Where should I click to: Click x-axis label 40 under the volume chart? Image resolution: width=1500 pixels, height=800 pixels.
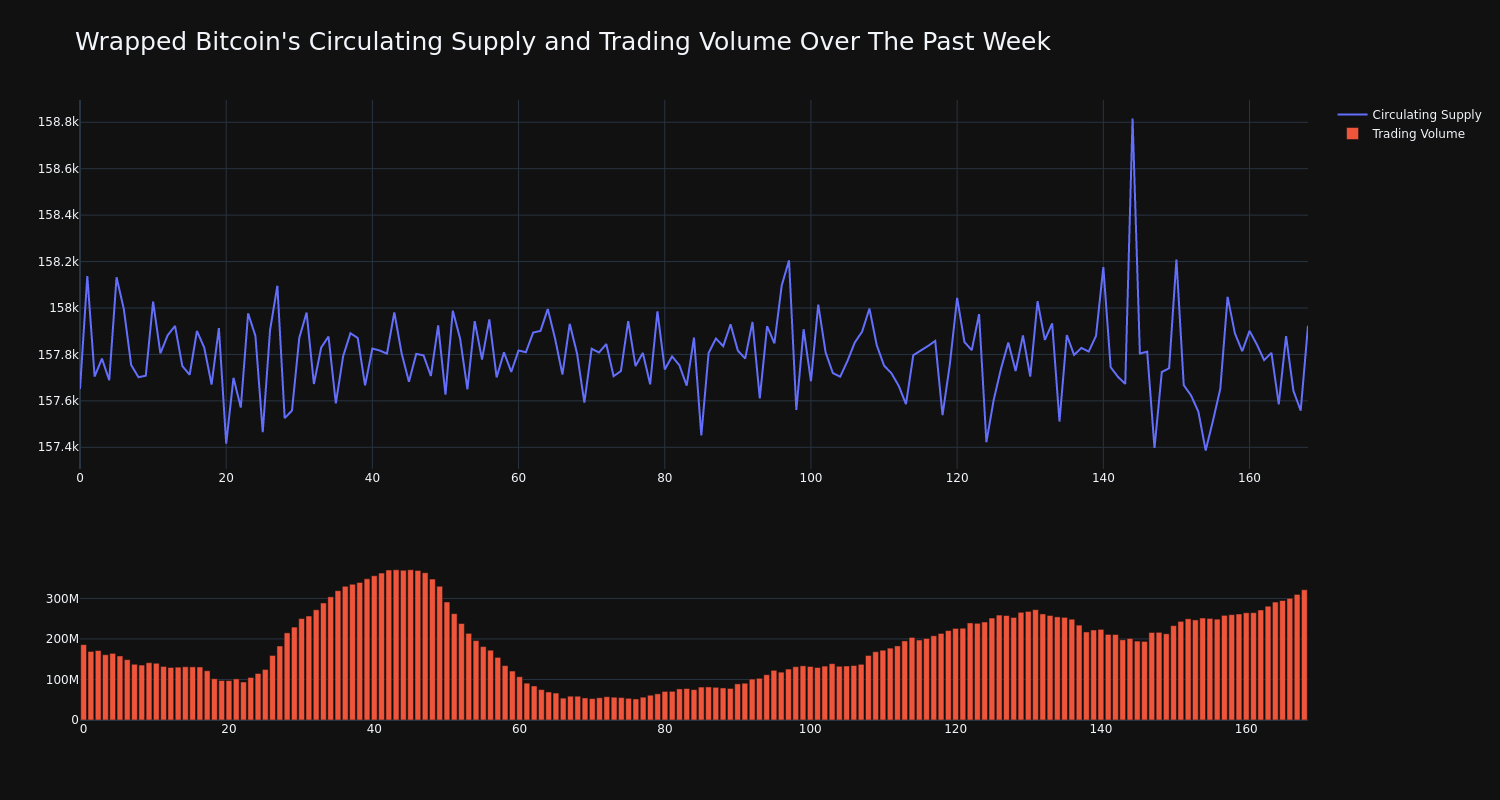click(374, 729)
